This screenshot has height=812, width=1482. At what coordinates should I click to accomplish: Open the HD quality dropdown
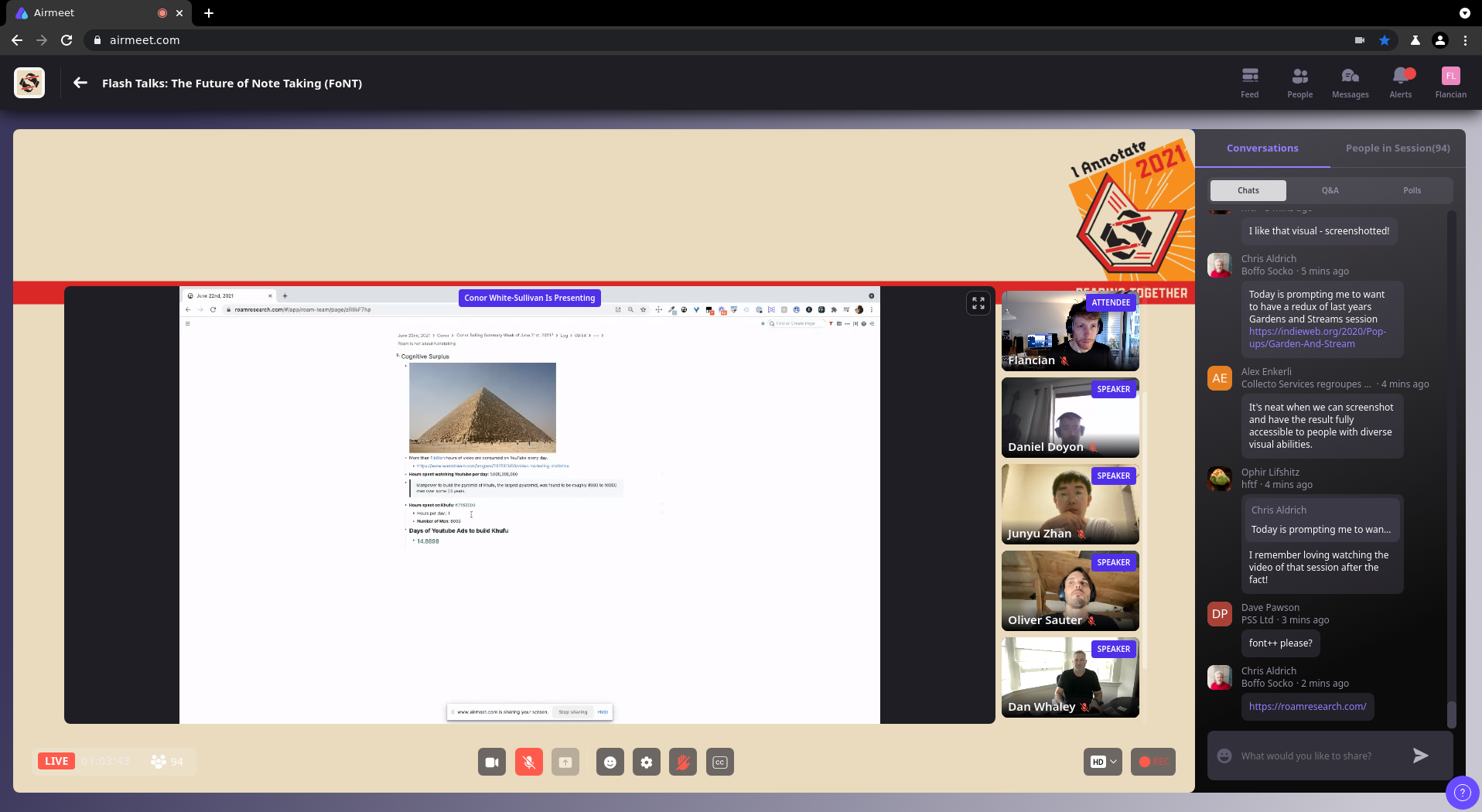pyautogui.click(x=1103, y=762)
